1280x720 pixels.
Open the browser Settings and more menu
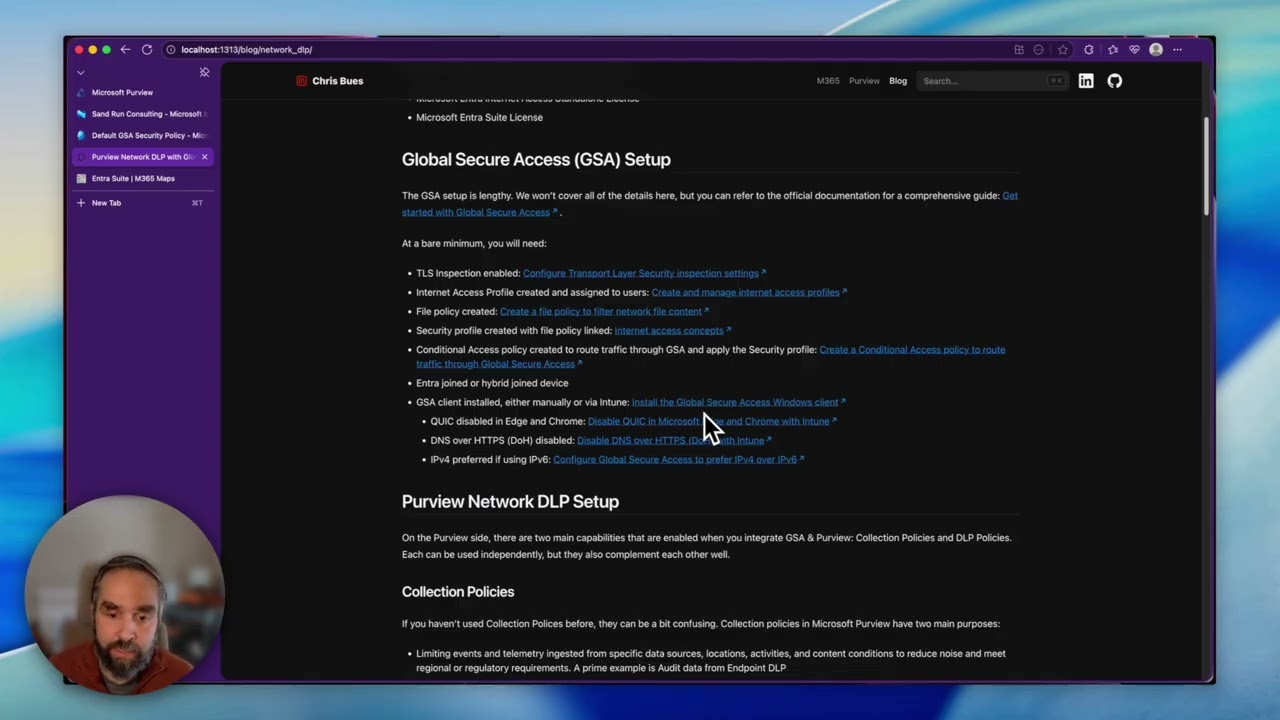[1177, 49]
